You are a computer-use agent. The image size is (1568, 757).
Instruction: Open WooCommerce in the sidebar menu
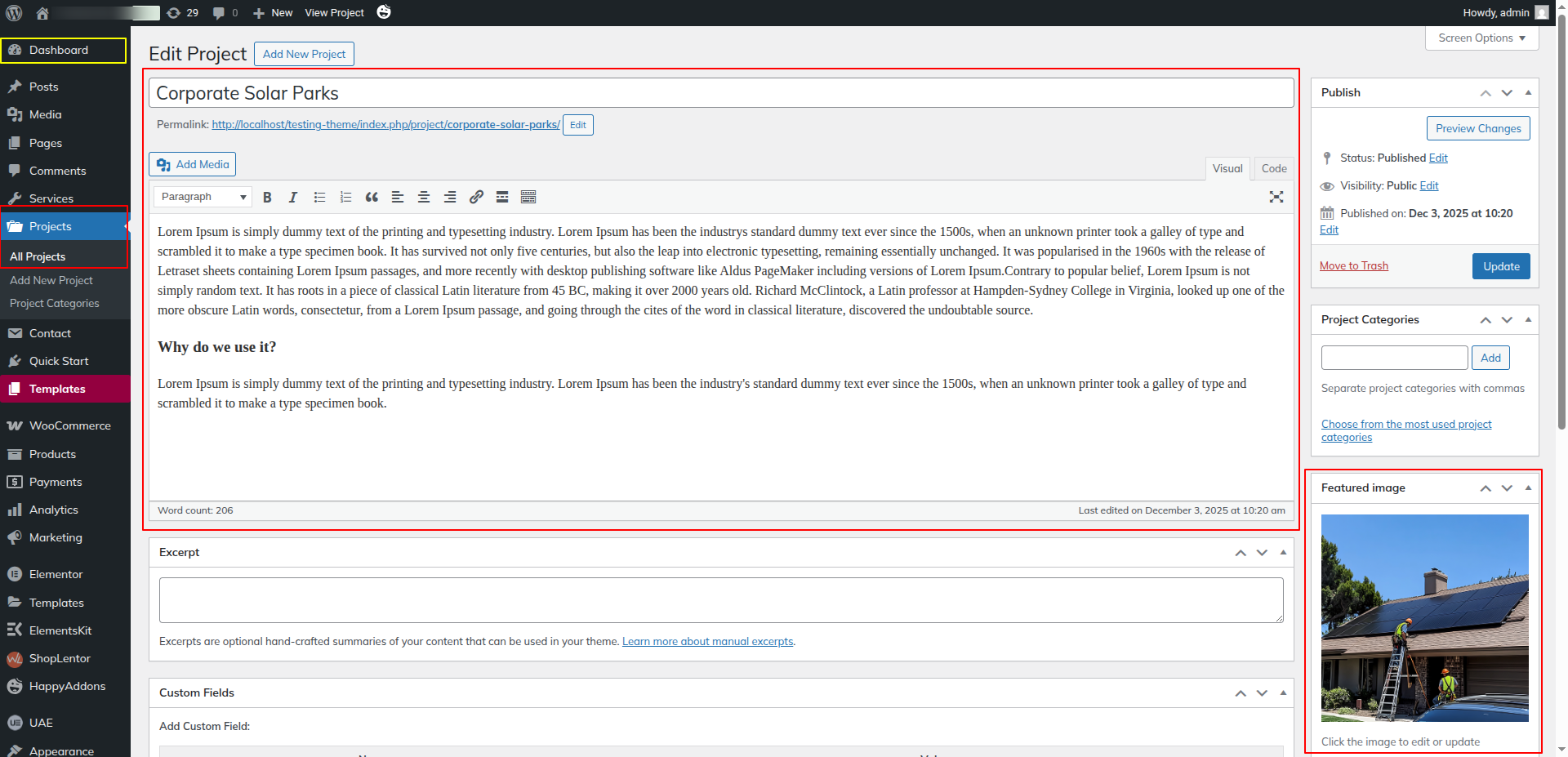[69, 425]
